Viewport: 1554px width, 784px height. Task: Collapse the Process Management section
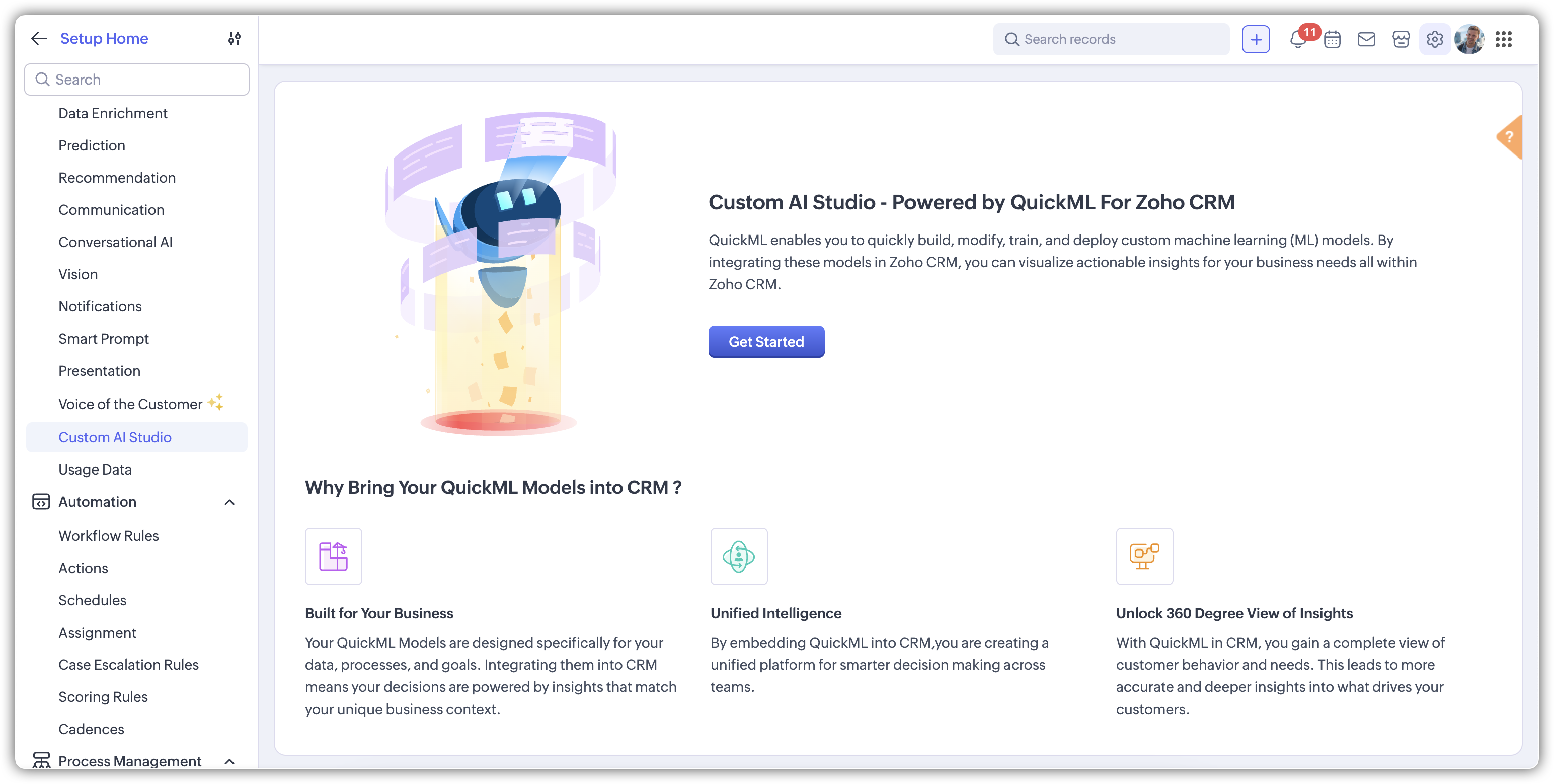[229, 761]
